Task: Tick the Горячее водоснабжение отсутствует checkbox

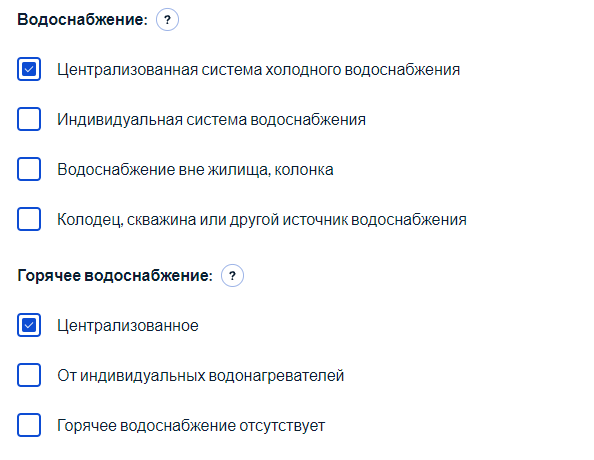Action: coord(29,425)
